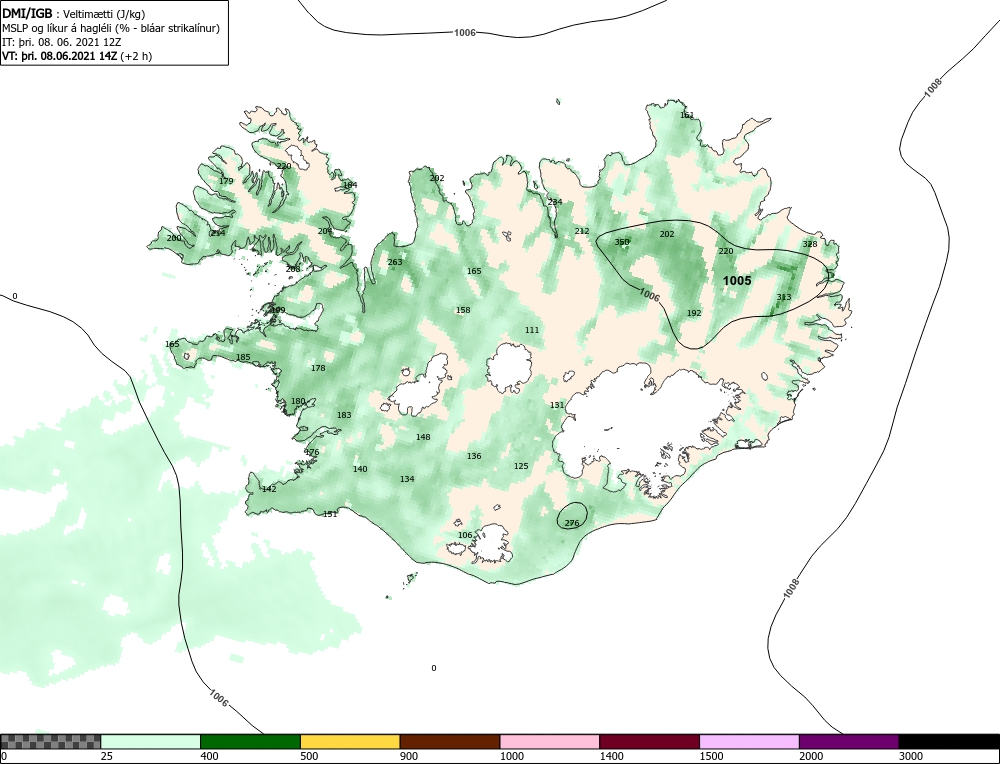The width and height of the screenshot is (1000, 764).
Task: Click the 125 value in south Iceland
Action: (x=521, y=466)
